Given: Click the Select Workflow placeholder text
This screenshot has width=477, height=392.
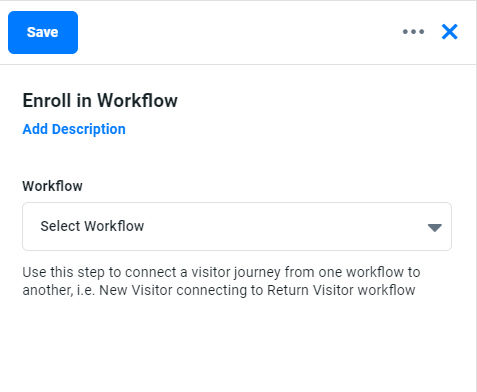Looking at the screenshot, I should point(92,226).
